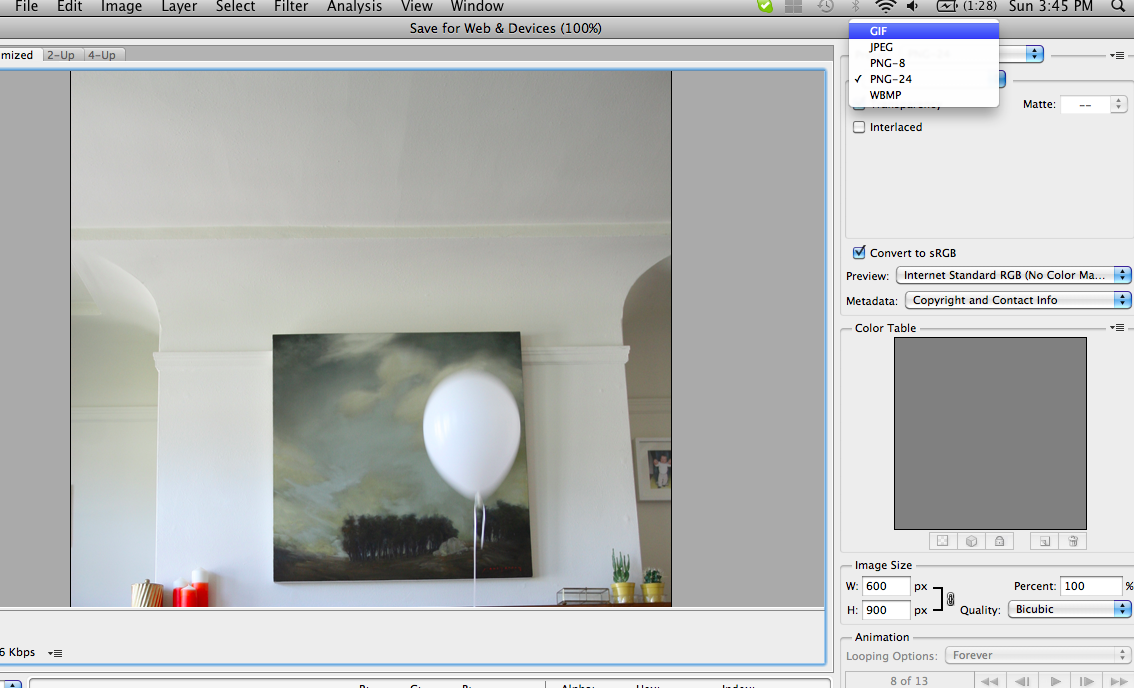This screenshot has width=1134, height=688.
Task: Click the Wi-Fi status icon
Action: pyautogui.click(x=885, y=7)
